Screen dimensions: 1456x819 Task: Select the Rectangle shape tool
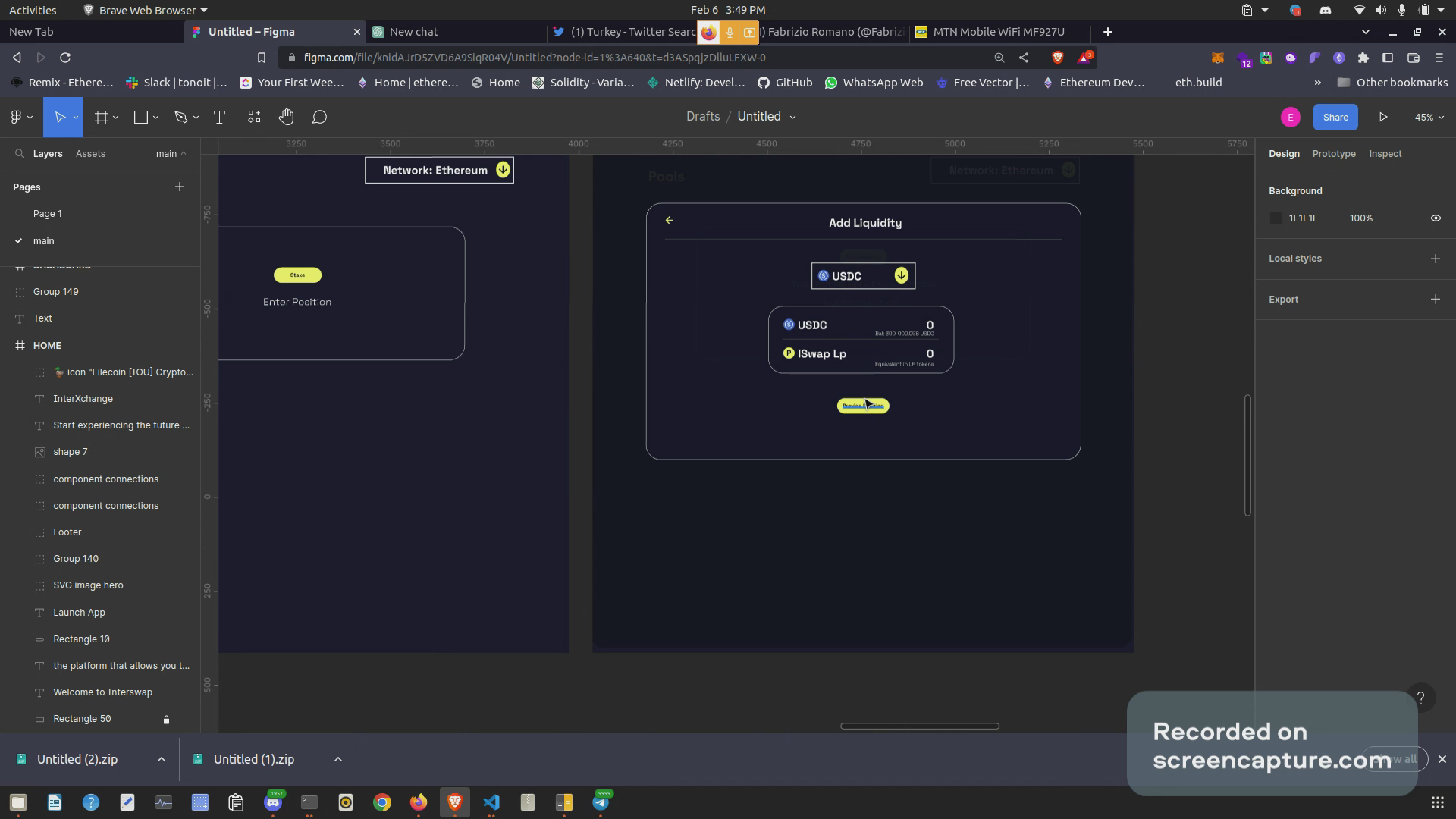click(x=140, y=117)
